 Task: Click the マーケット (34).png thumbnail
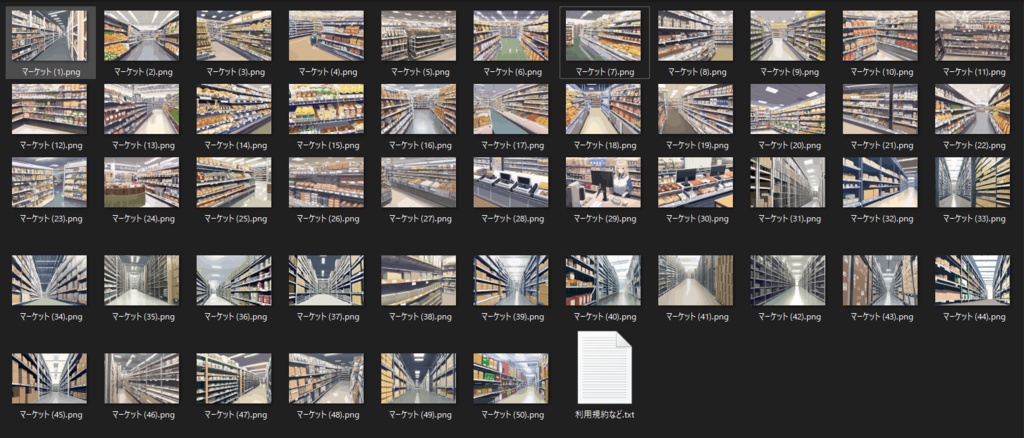(50, 280)
